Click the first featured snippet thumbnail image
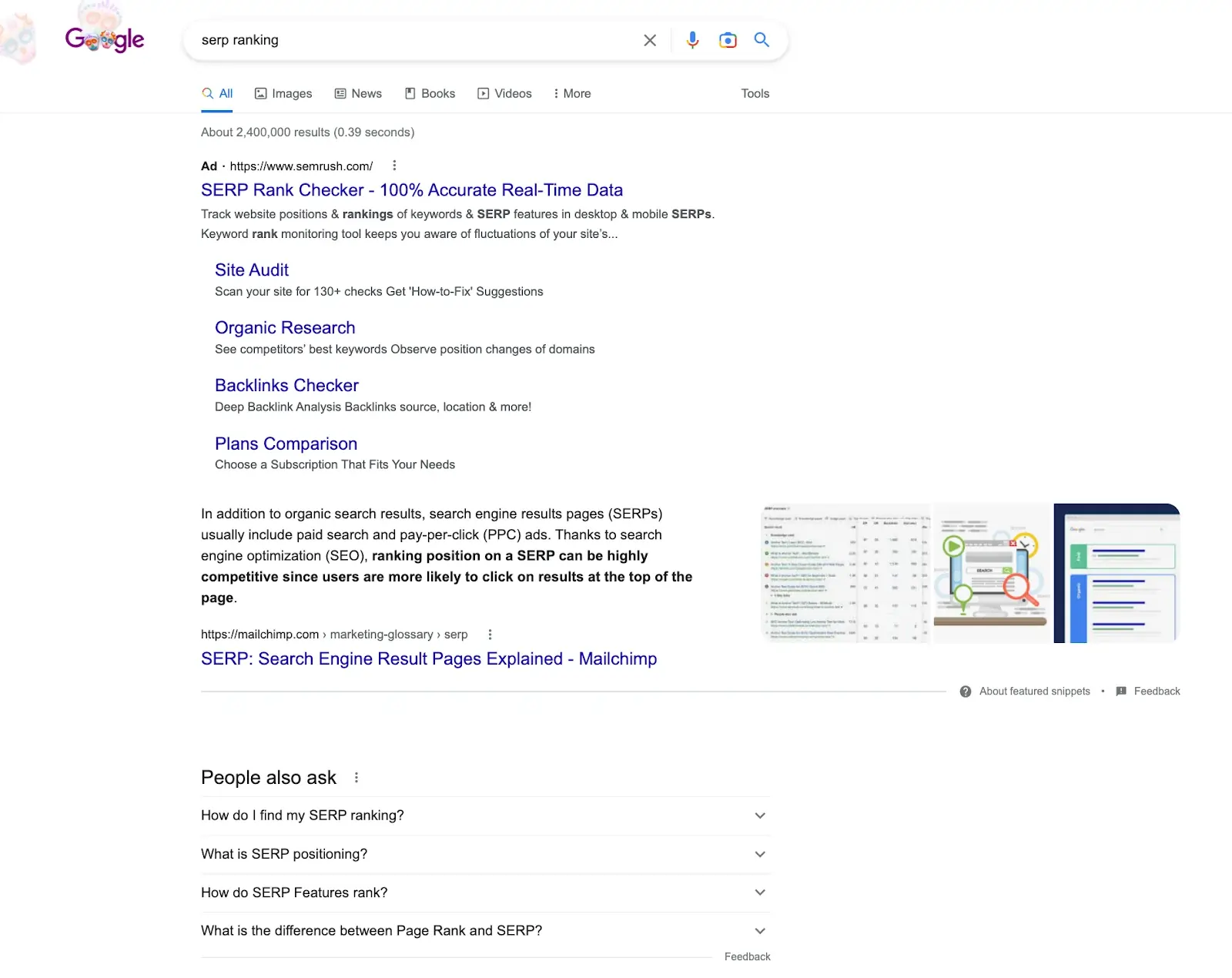The width and height of the screenshot is (1232, 978). (x=845, y=573)
